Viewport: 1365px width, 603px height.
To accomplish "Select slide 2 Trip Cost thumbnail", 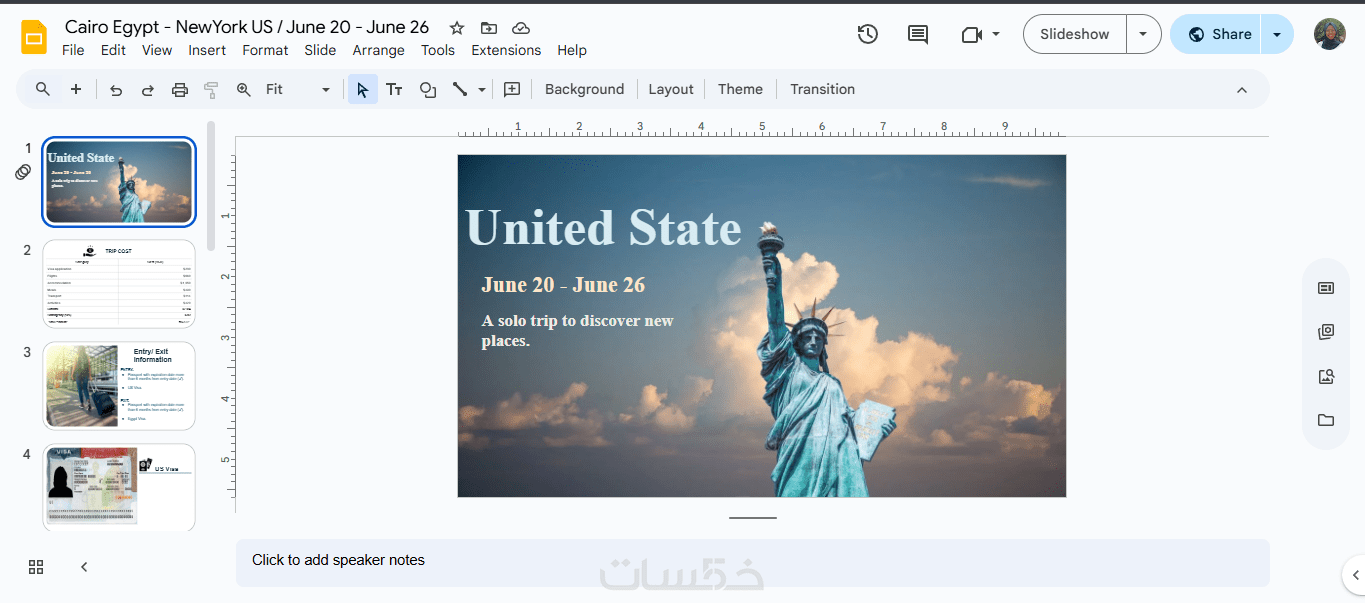I will 119,283.
